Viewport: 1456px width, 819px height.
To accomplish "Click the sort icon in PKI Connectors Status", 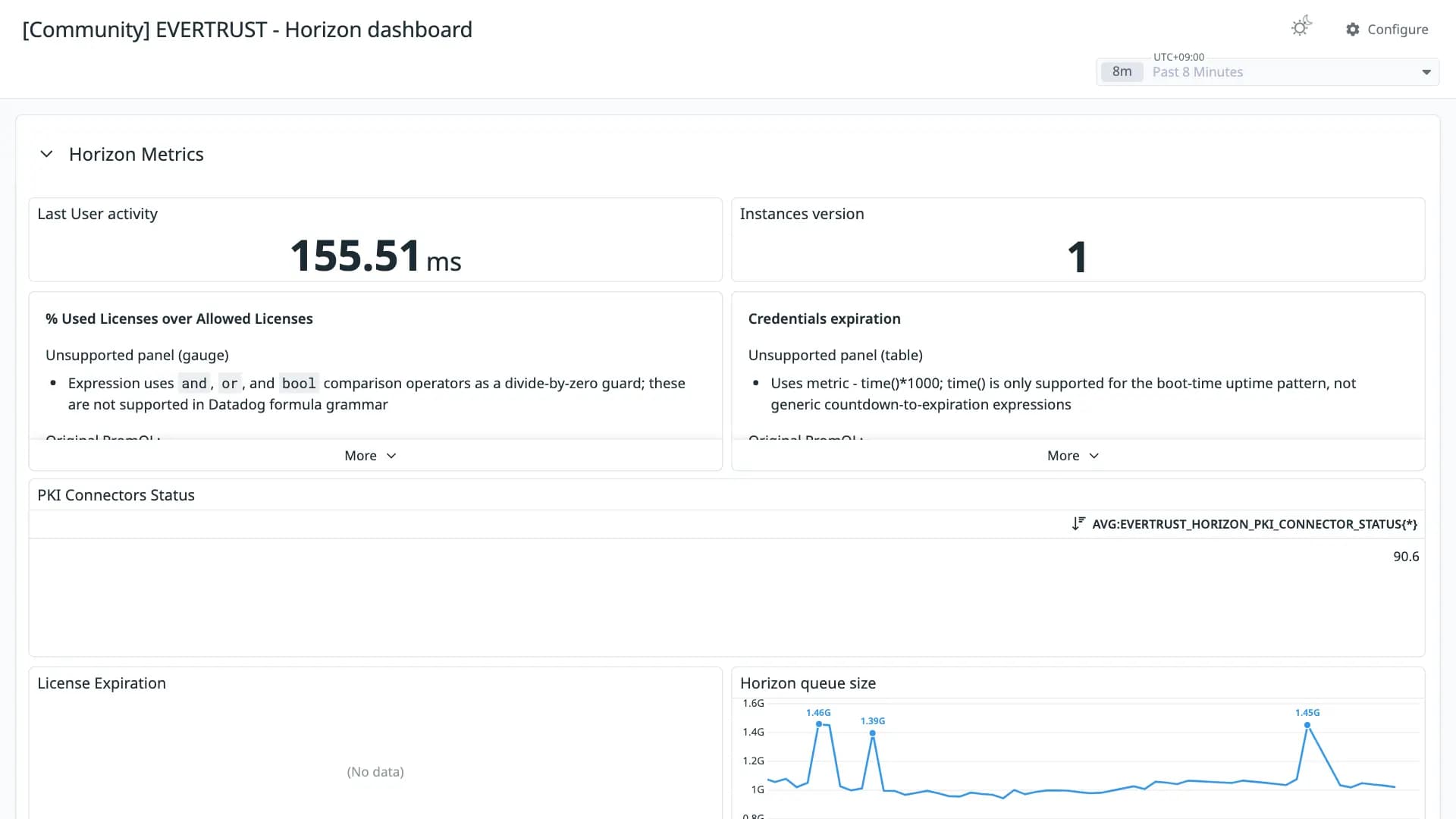I will pyautogui.click(x=1078, y=524).
